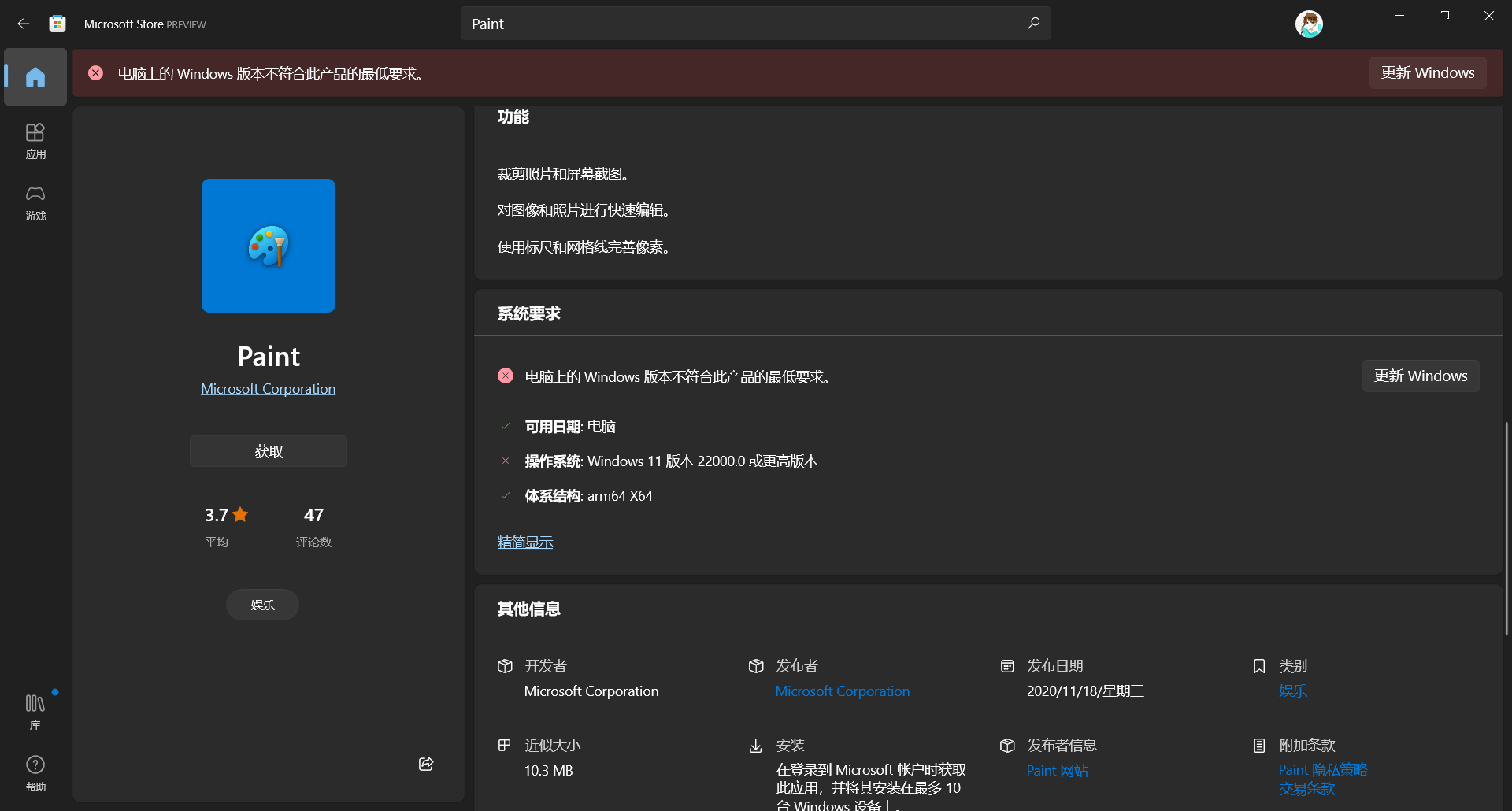
Task: Click the Microsoft Corporation text under 开发者
Action: pyautogui.click(x=591, y=691)
